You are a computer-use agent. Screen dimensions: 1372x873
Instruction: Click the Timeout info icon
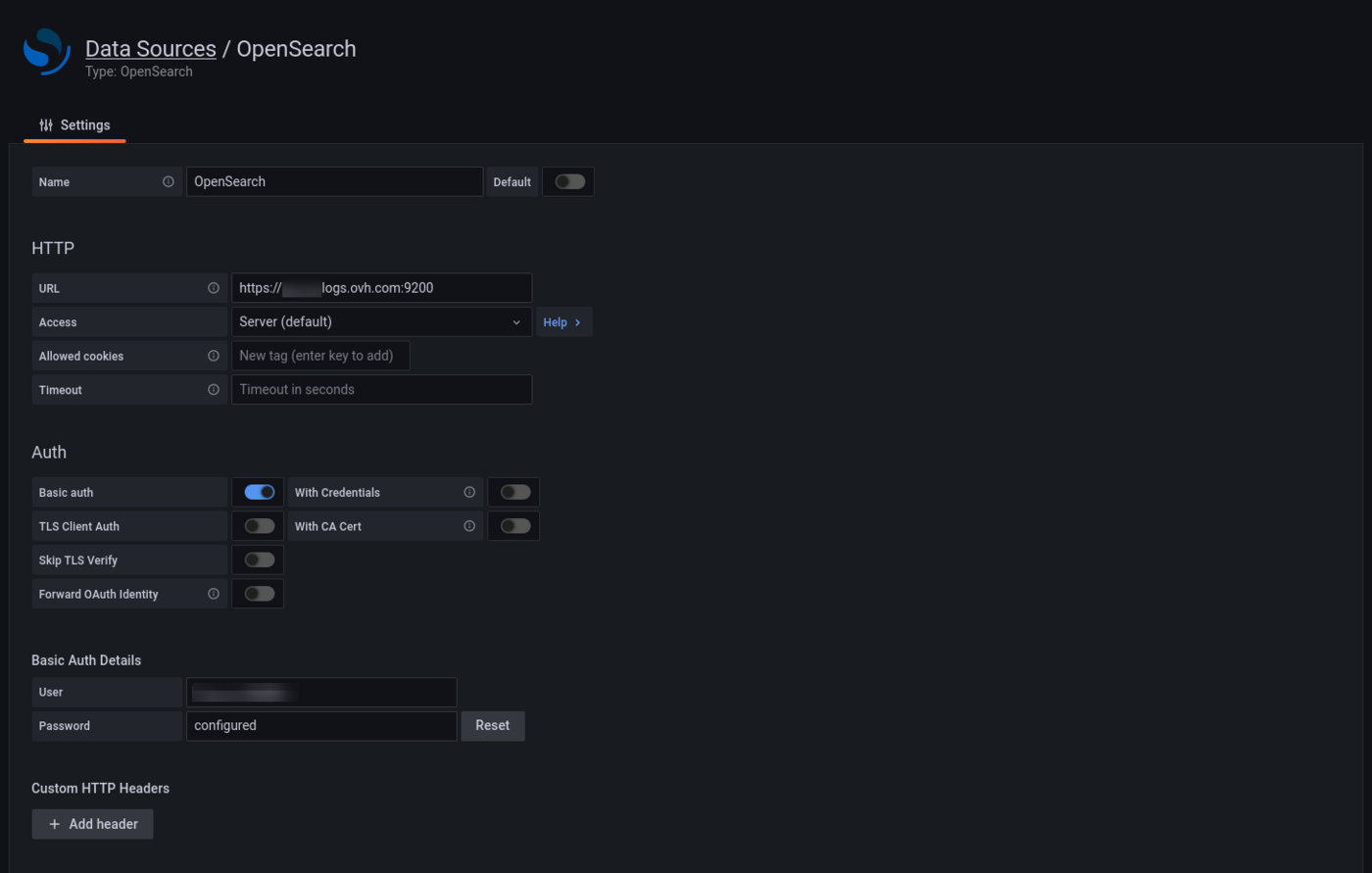tap(214, 390)
